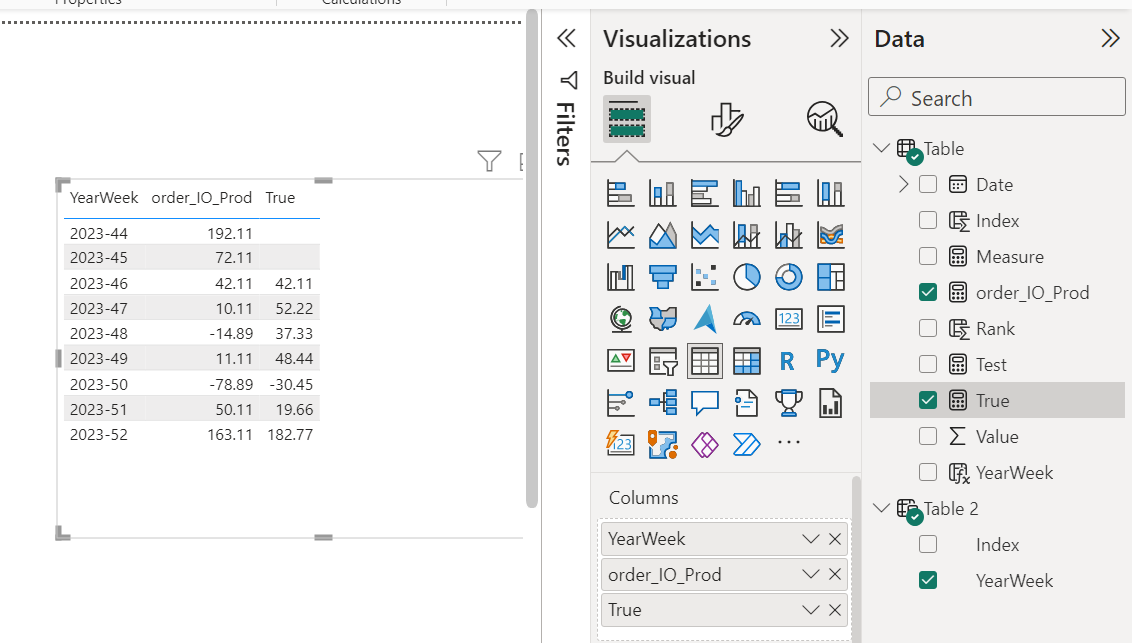
Task: Open YearWeek column field dropdown
Action: (x=810, y=539)
